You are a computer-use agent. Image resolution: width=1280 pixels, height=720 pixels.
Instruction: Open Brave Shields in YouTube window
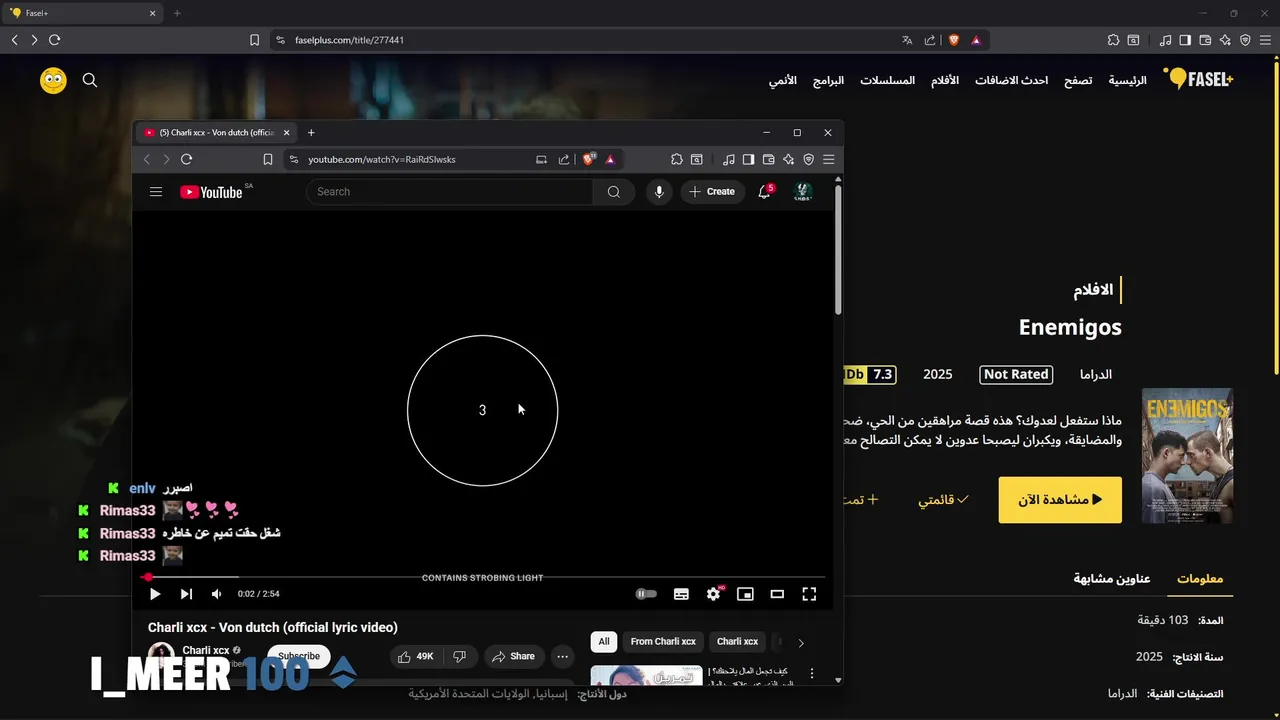tap(590, 159)
